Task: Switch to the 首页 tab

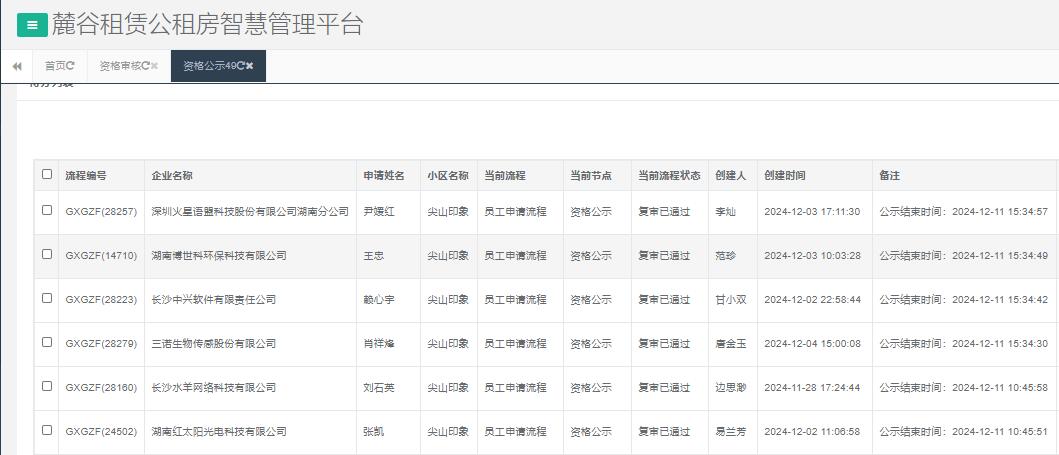Action: coord(54,66)
